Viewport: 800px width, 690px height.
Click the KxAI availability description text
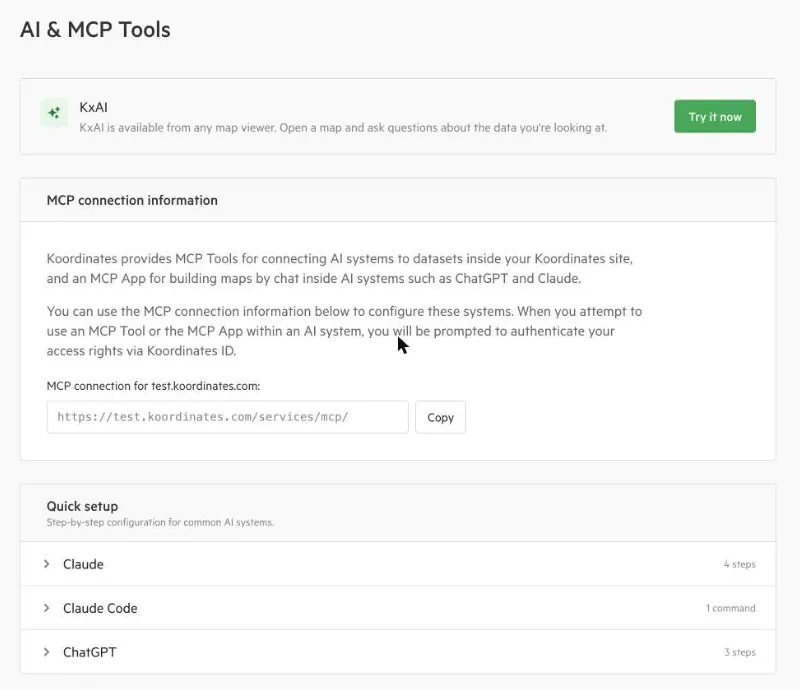coord(343,128)
